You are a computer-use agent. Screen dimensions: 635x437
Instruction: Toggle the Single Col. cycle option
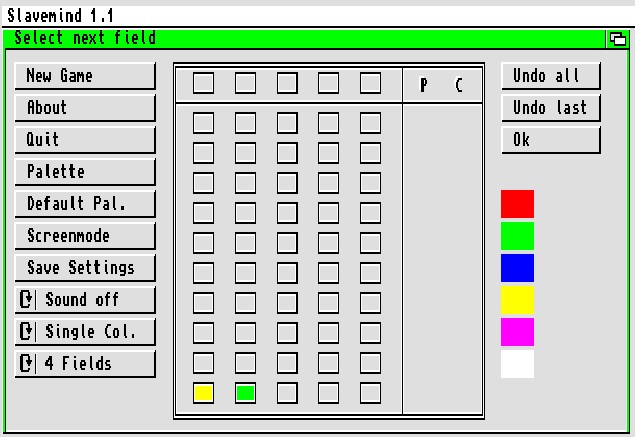(85, 332)
